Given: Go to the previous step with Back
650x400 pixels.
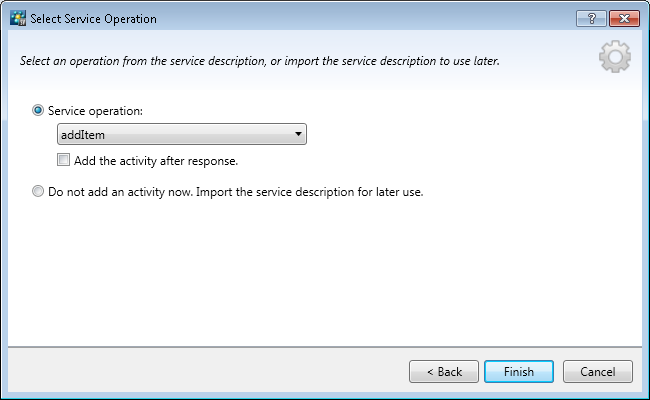Looking at the screenshot, I should pos(443,371).
